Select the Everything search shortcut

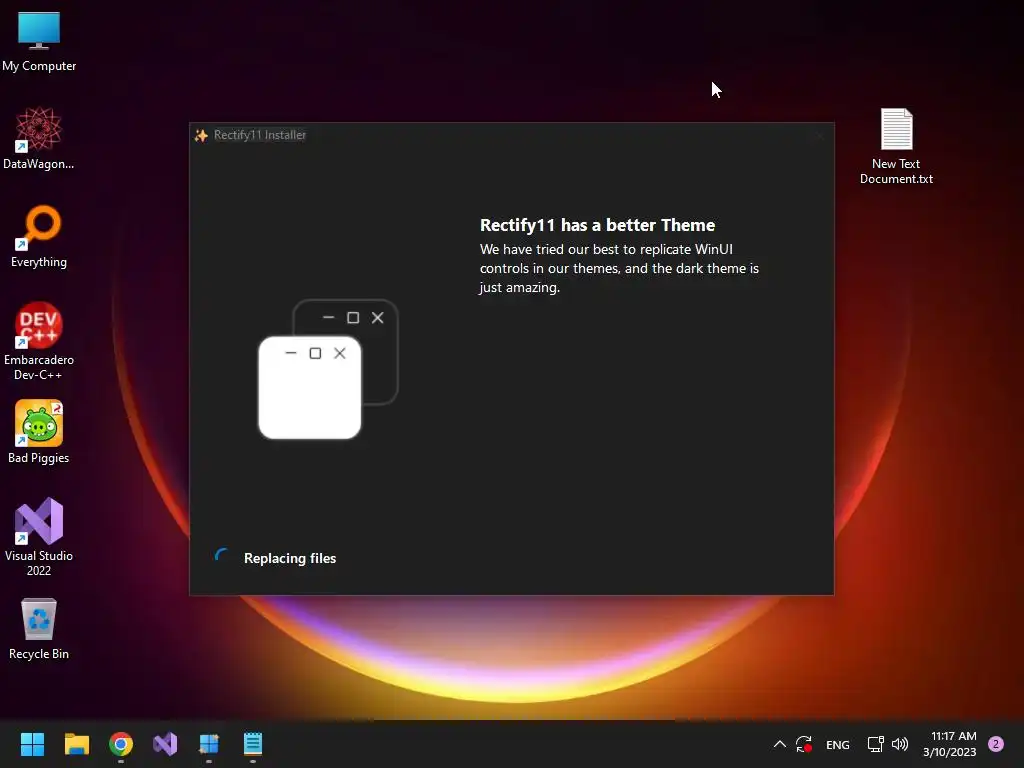pos(39,236)
